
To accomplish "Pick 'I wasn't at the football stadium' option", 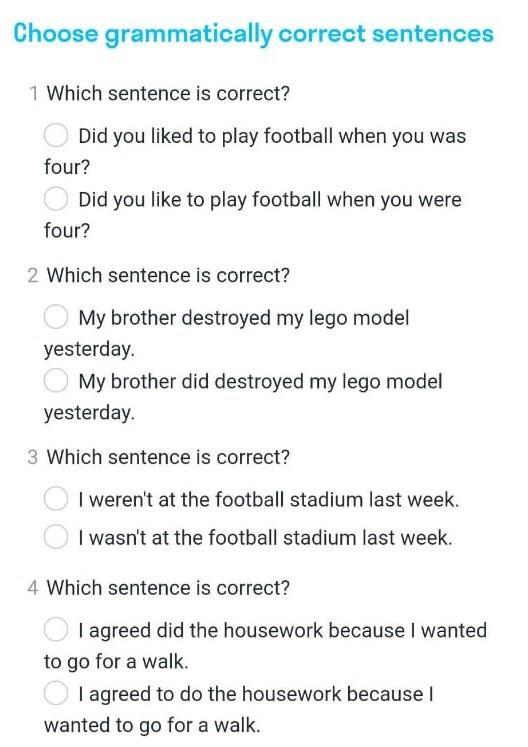I will (x=56, y=537).
